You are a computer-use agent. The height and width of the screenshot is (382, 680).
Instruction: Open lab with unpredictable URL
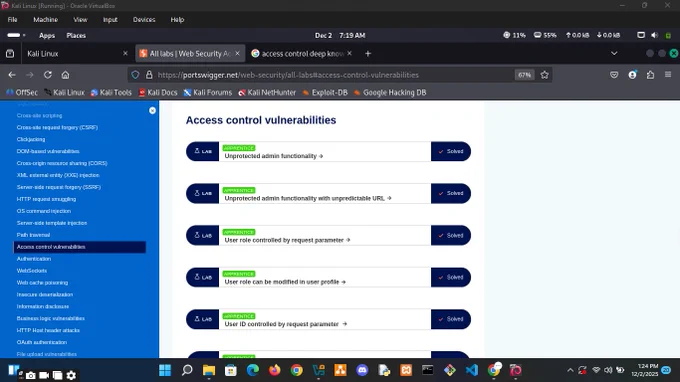308,198
